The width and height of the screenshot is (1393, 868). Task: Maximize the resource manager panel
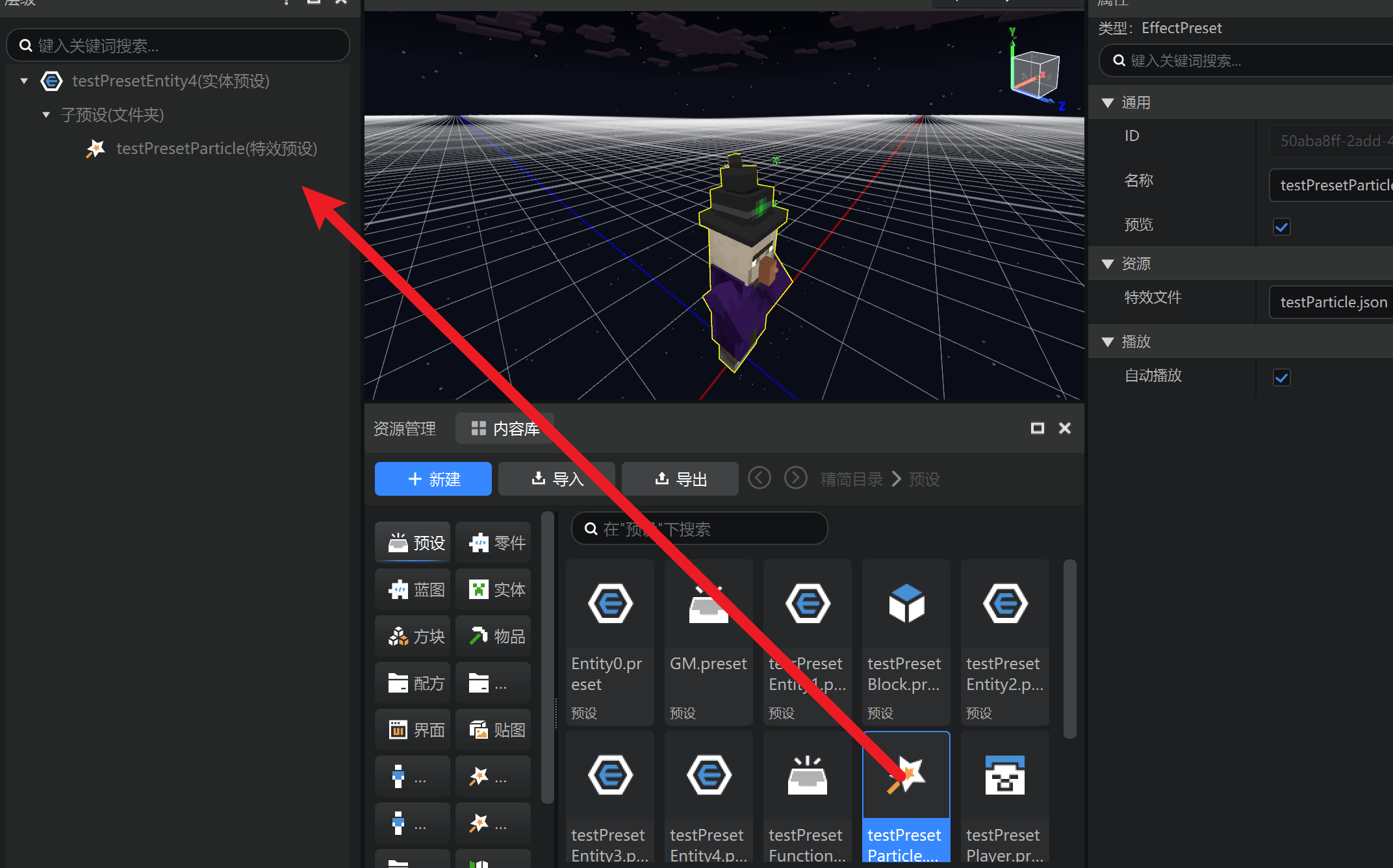point(1038,428)
